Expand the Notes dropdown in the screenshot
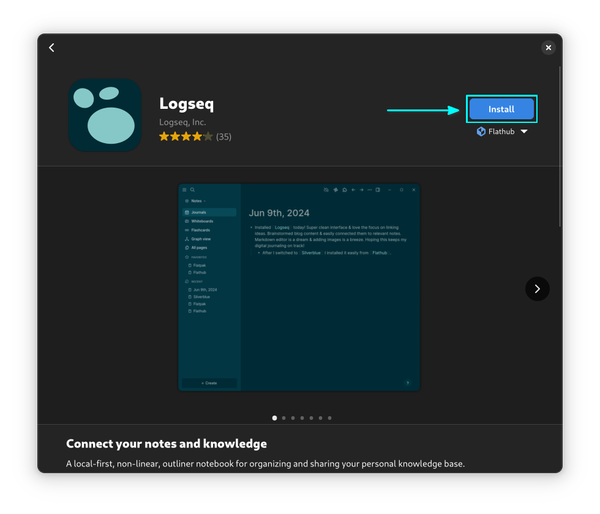This screenshot has width=600, height=514. [206, 201]
